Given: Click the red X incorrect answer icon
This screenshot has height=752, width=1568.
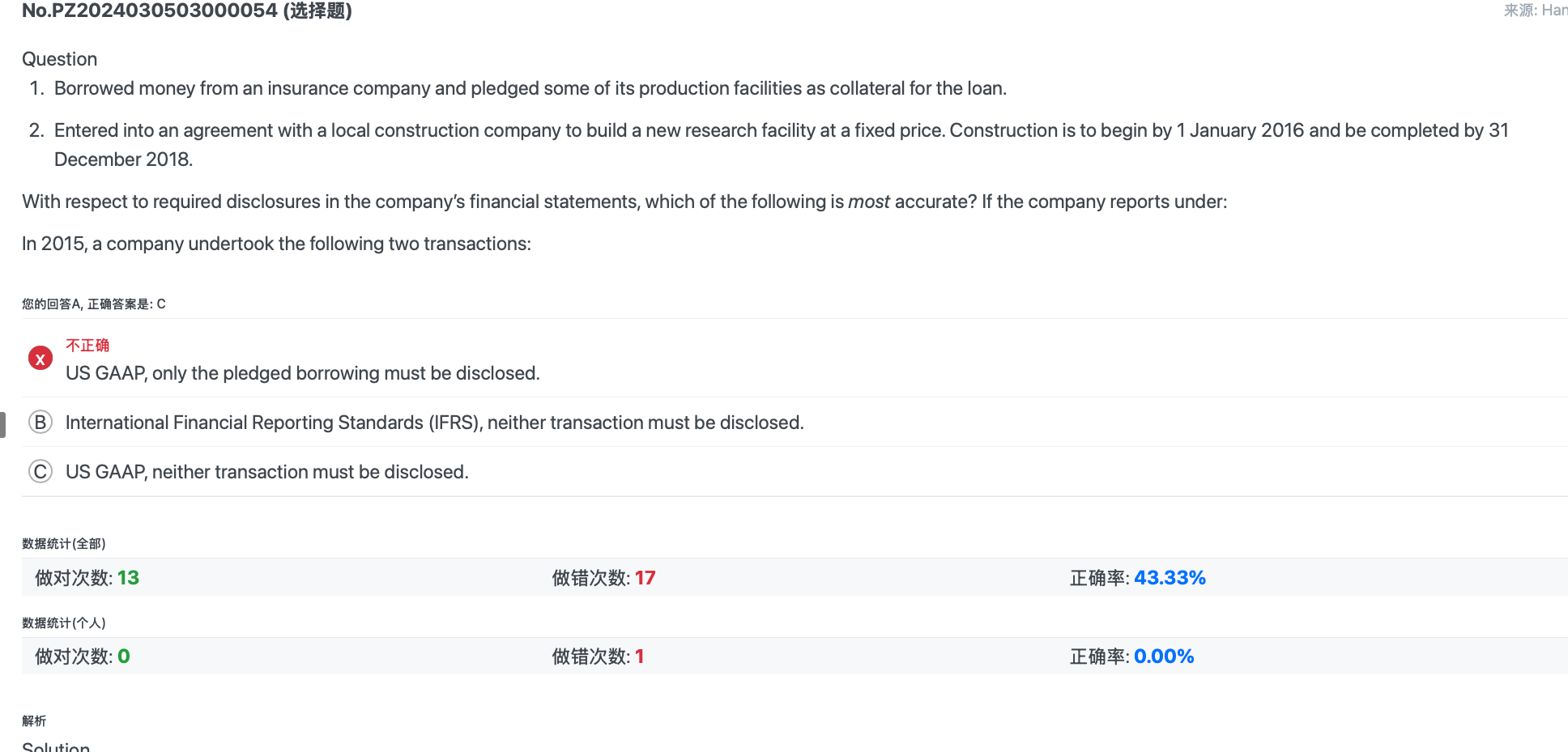Looking at the screenshot, I should coord(40,358).
